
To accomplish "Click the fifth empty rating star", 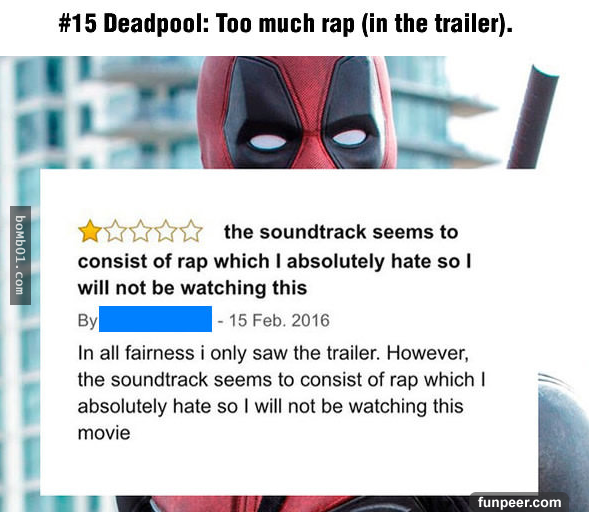I will [x=191, y=231].
